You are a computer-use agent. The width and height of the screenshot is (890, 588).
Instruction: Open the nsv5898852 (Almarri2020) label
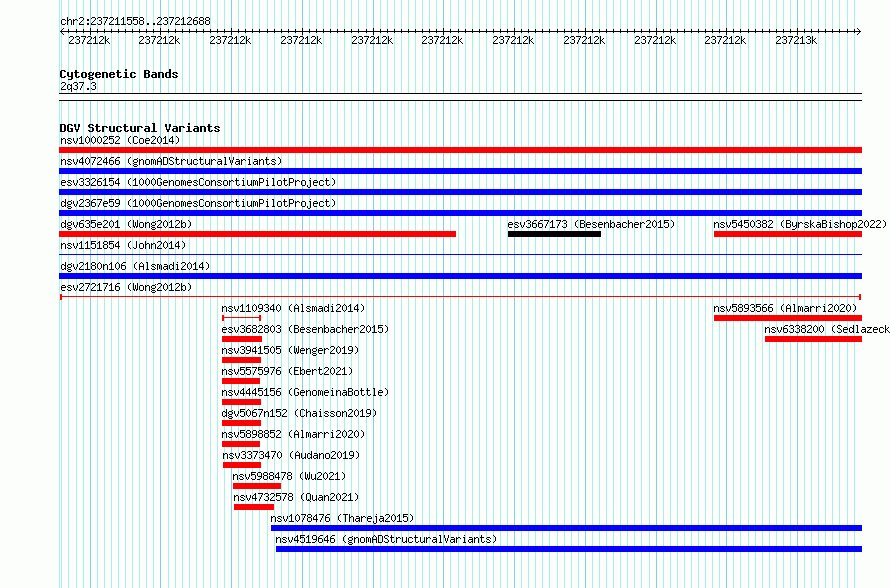point(293,434)
